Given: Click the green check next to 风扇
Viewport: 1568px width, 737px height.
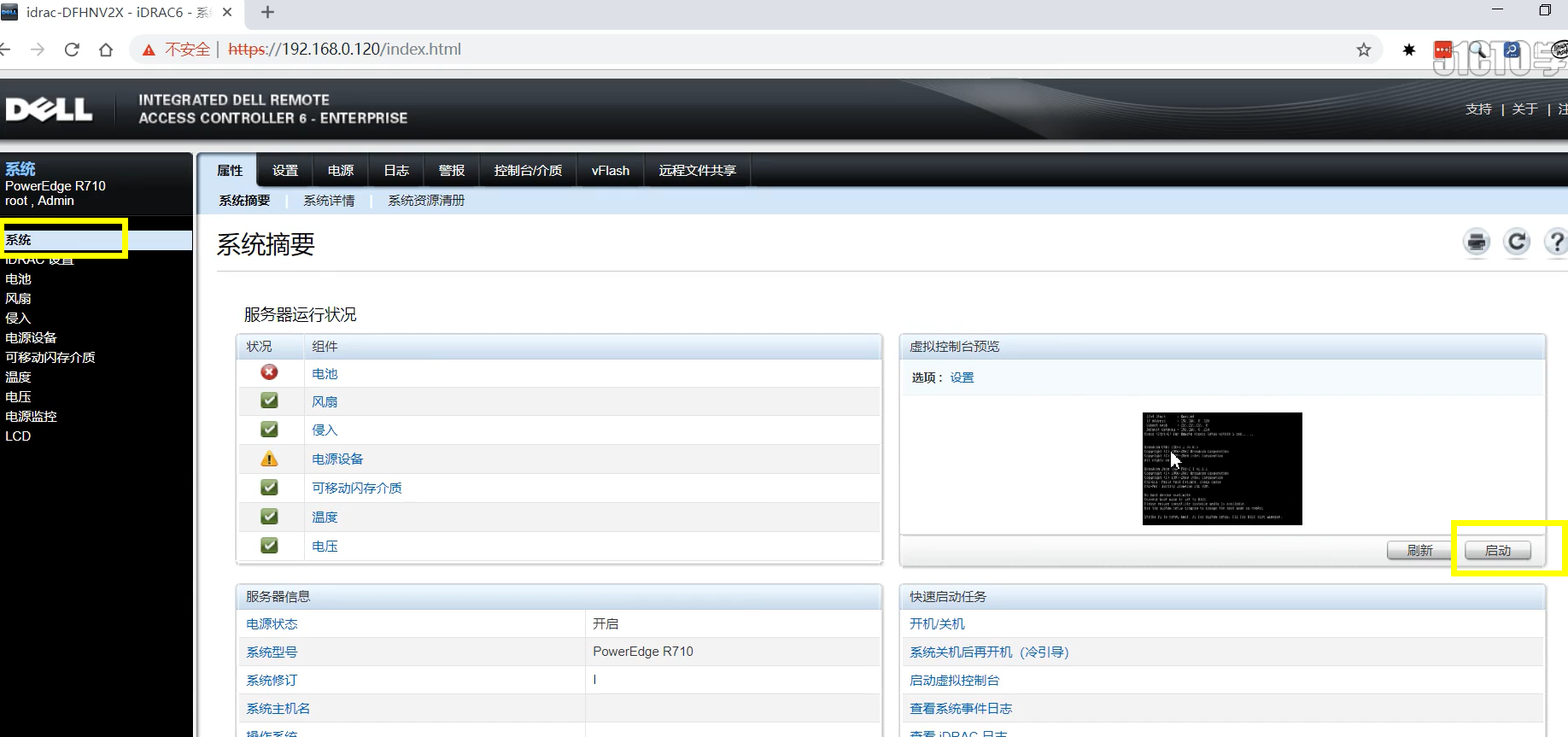Looking at the screenshot, I should pyautogui.click(x=269, y=401).
